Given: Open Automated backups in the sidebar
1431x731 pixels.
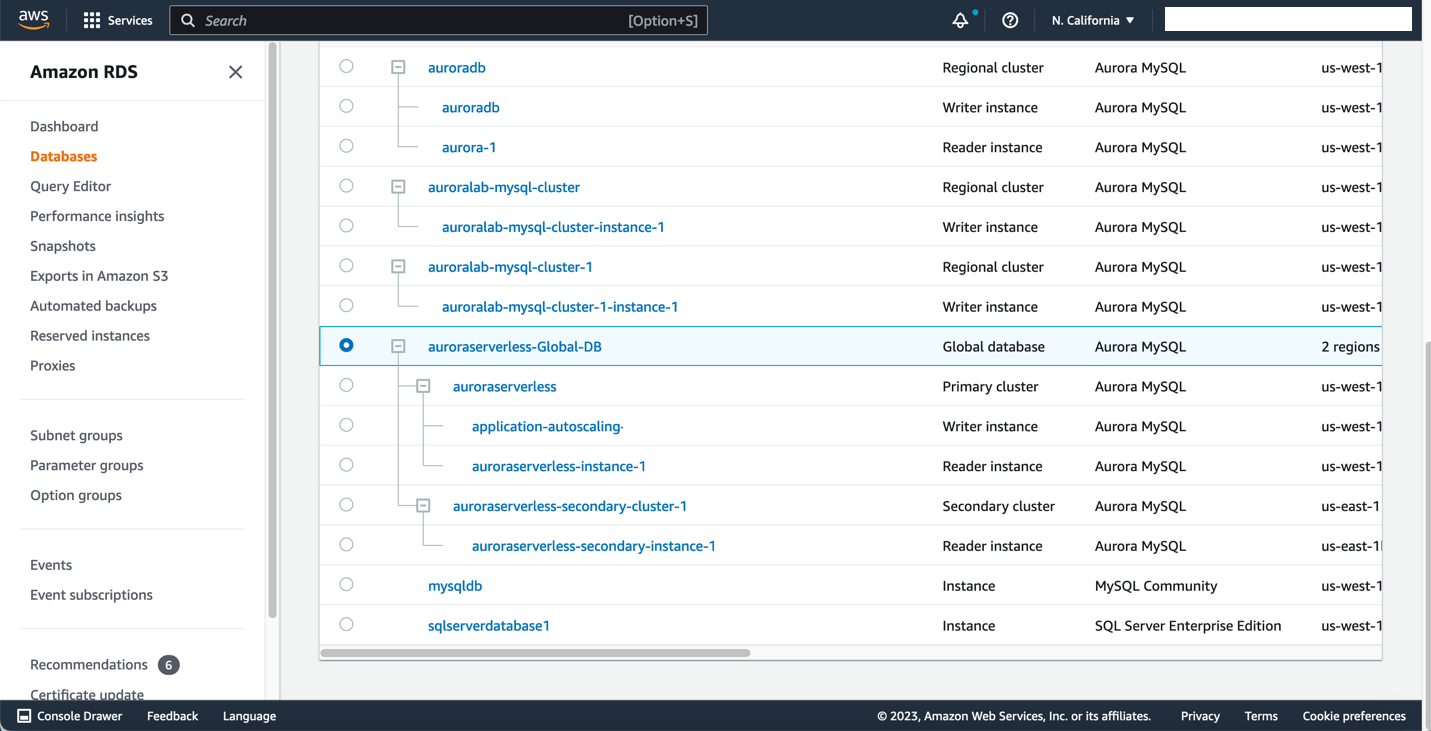Looking at the screenshot, I should click(93, 306).
